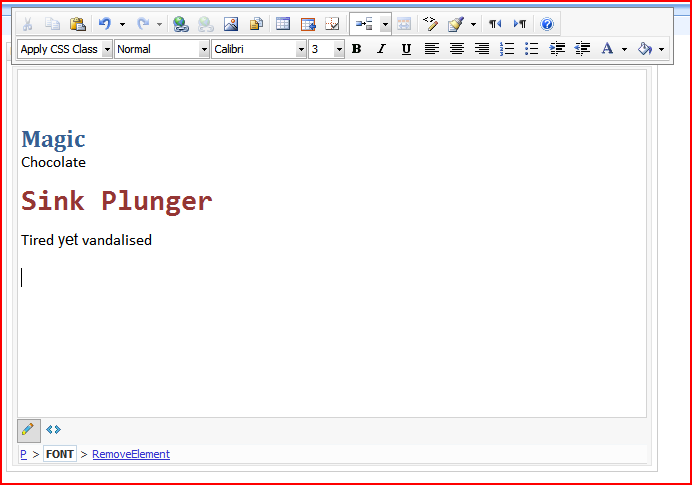Image resolution: width=692 pixels, height=485 pixels.
Task: Click the Insert Table icon
Action: point(283,24)
